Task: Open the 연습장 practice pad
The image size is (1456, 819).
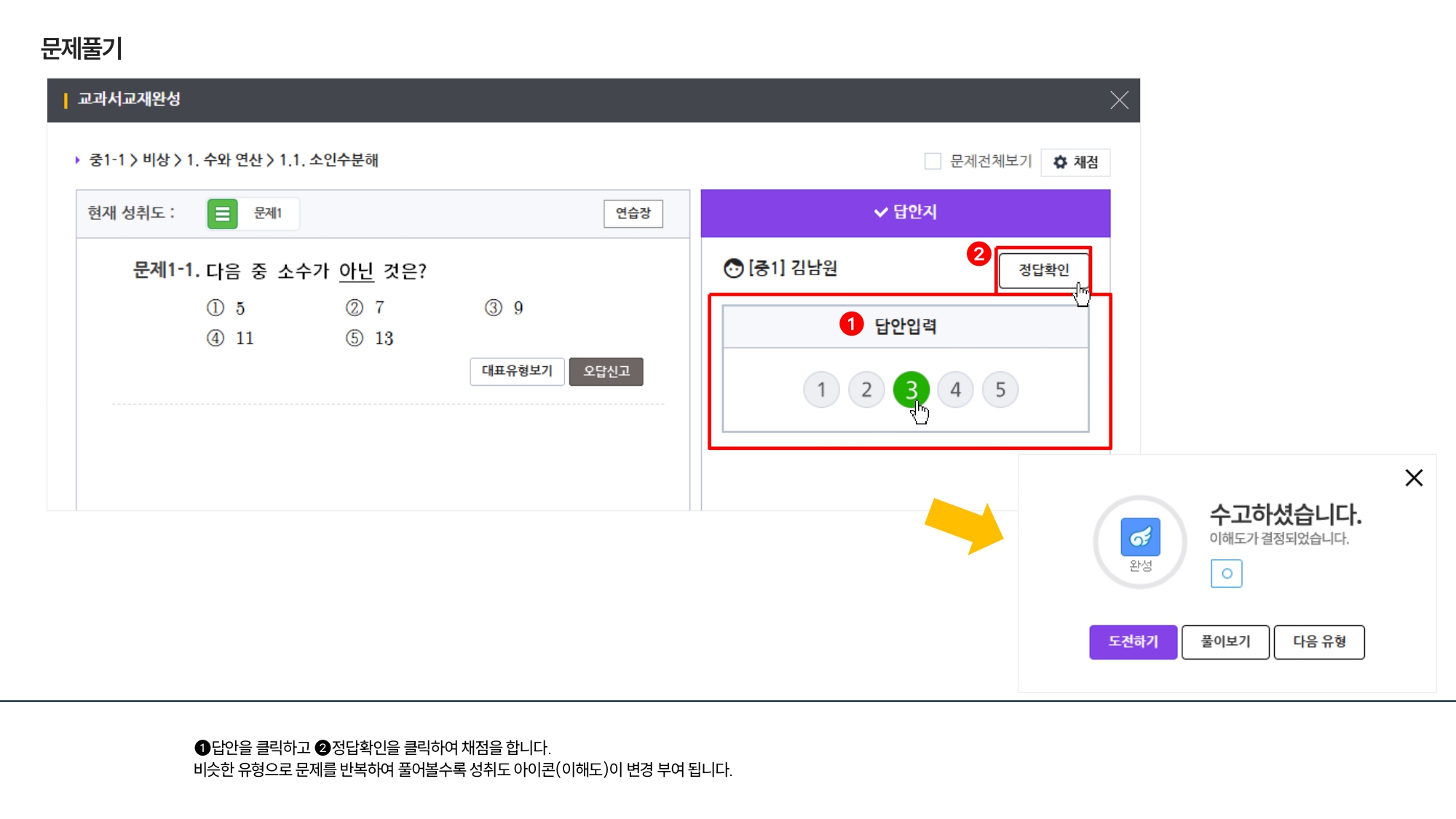Action: point(633,213)
